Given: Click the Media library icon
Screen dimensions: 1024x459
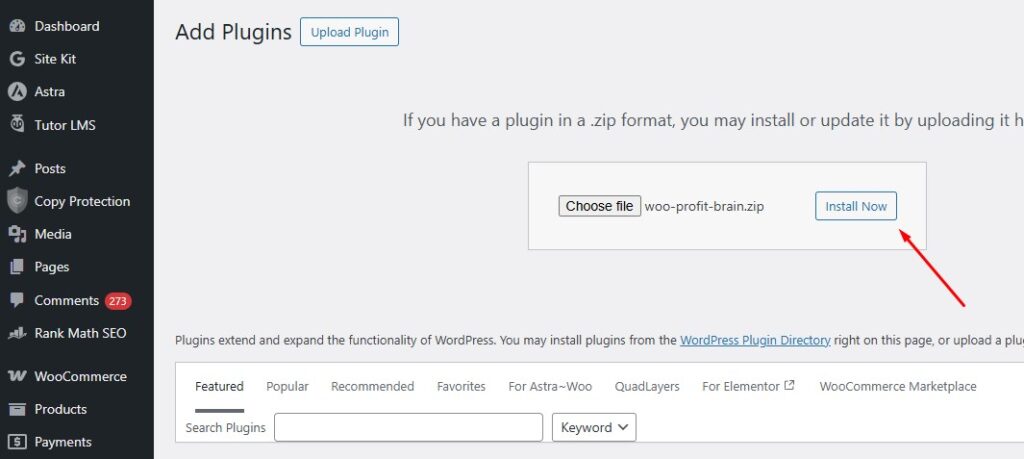Looking at the screenshot, I should 17,234.
